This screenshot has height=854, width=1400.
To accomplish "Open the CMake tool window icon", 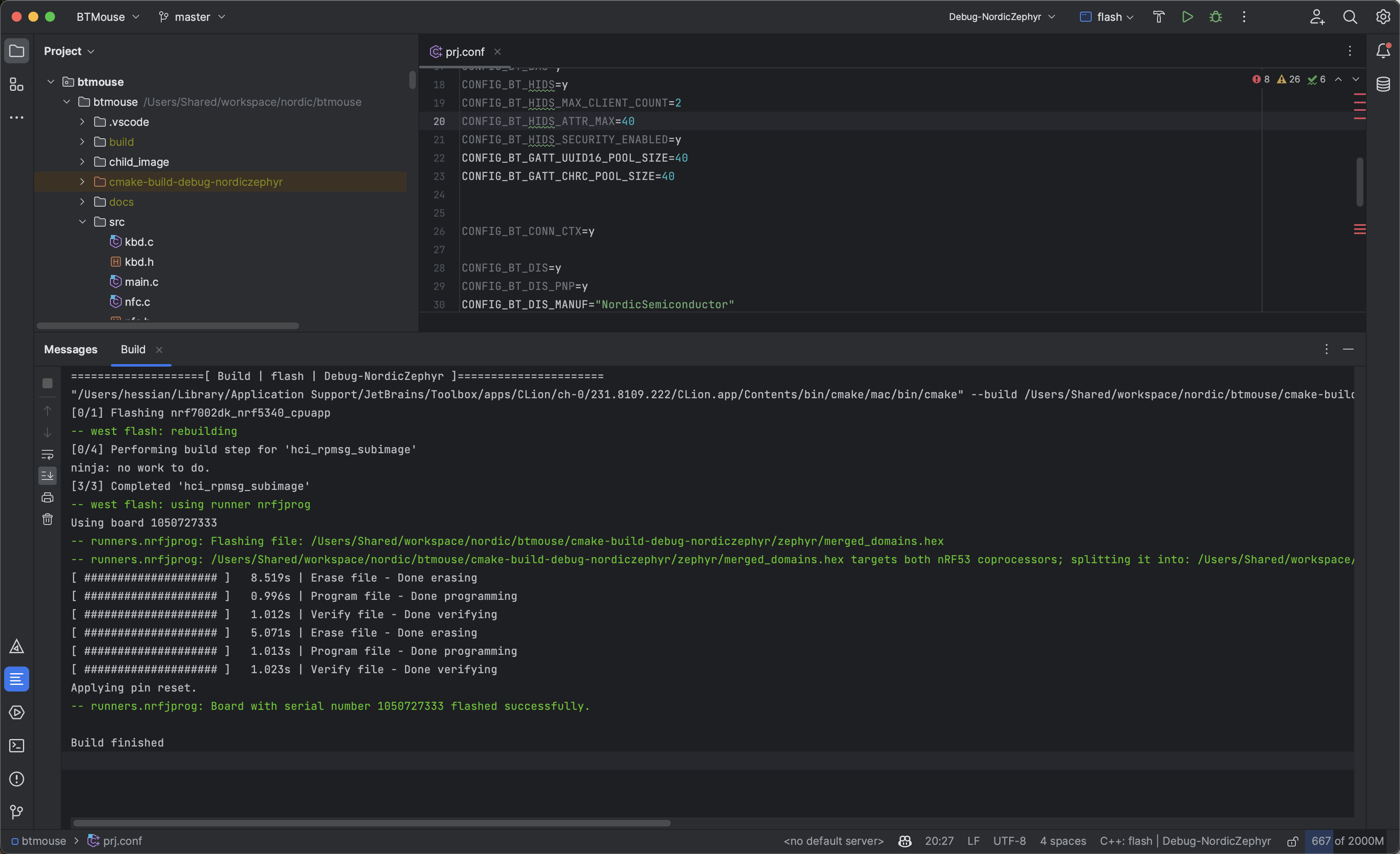I will click(x=17, y=647).
